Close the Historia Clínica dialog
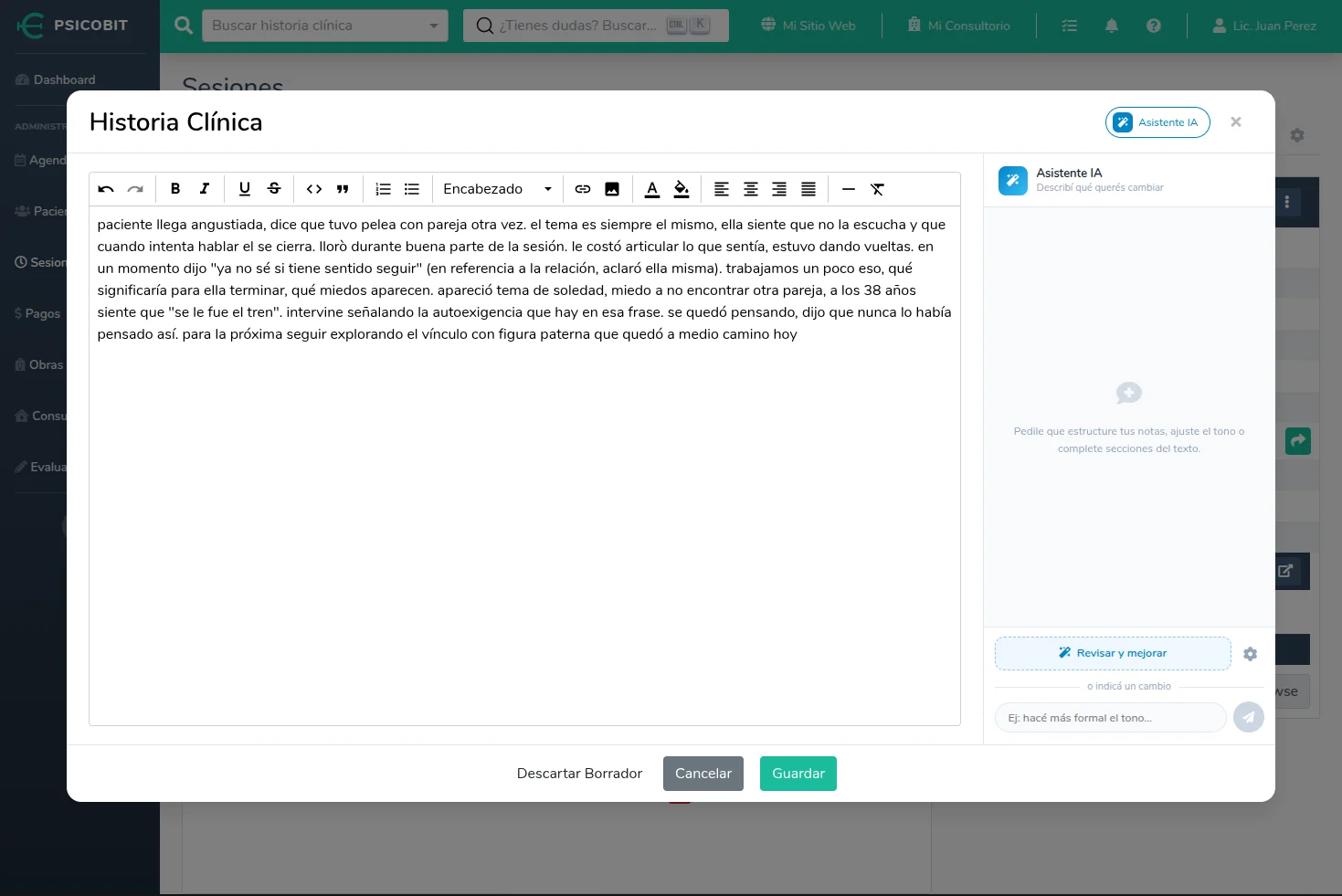 1236,121
